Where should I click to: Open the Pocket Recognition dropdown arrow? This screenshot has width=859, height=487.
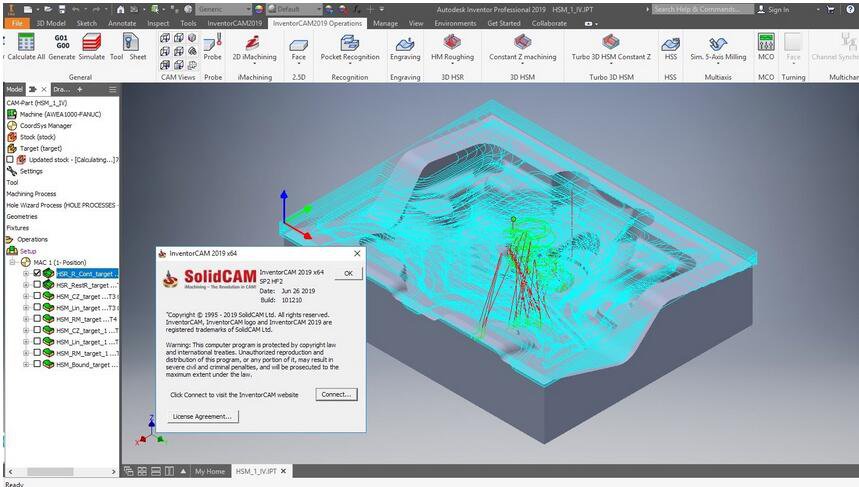point(350,64)
